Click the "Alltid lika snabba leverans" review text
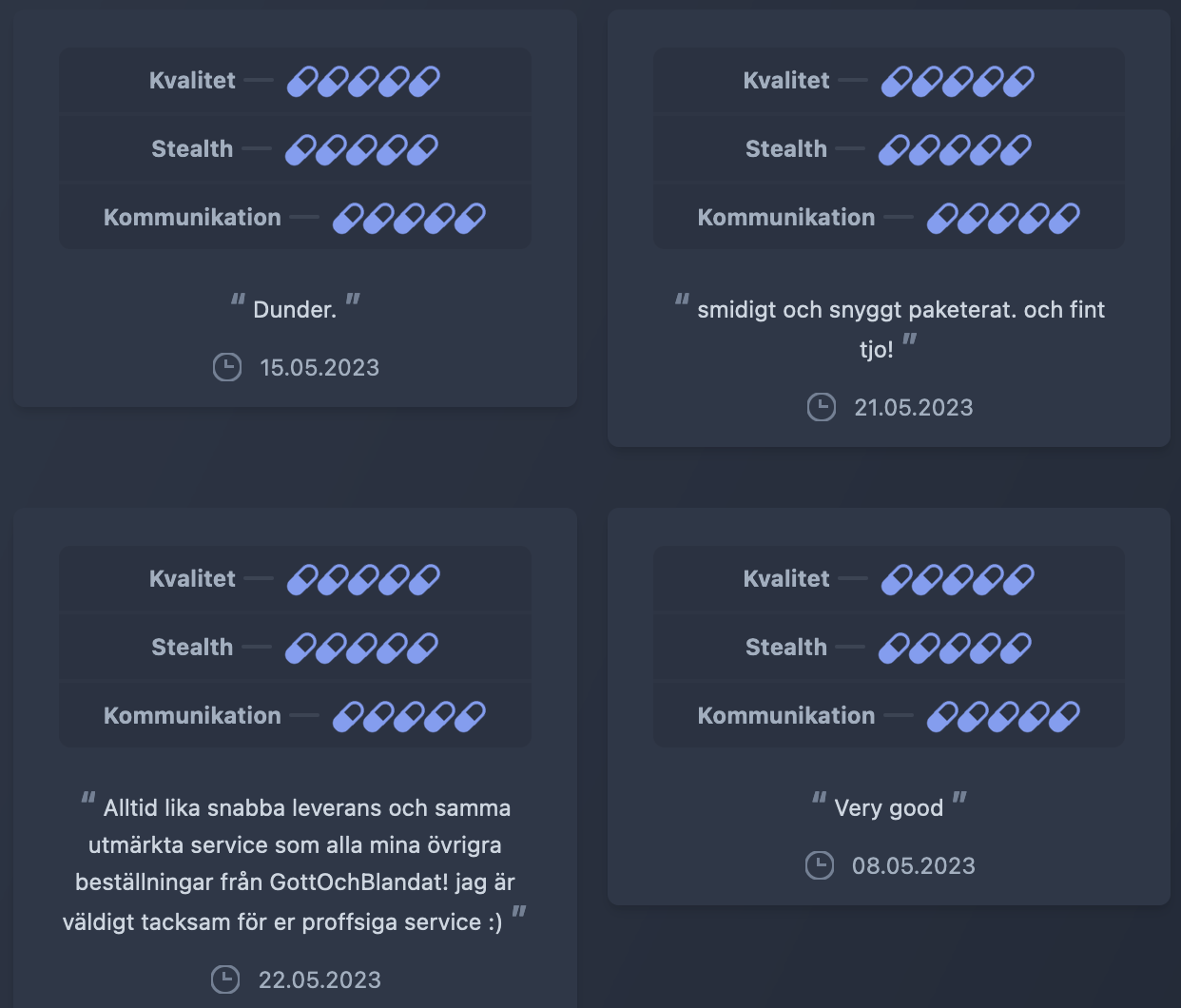Image resolution: width=1181 pixels, height=1008 pixels. coord(295,863)
